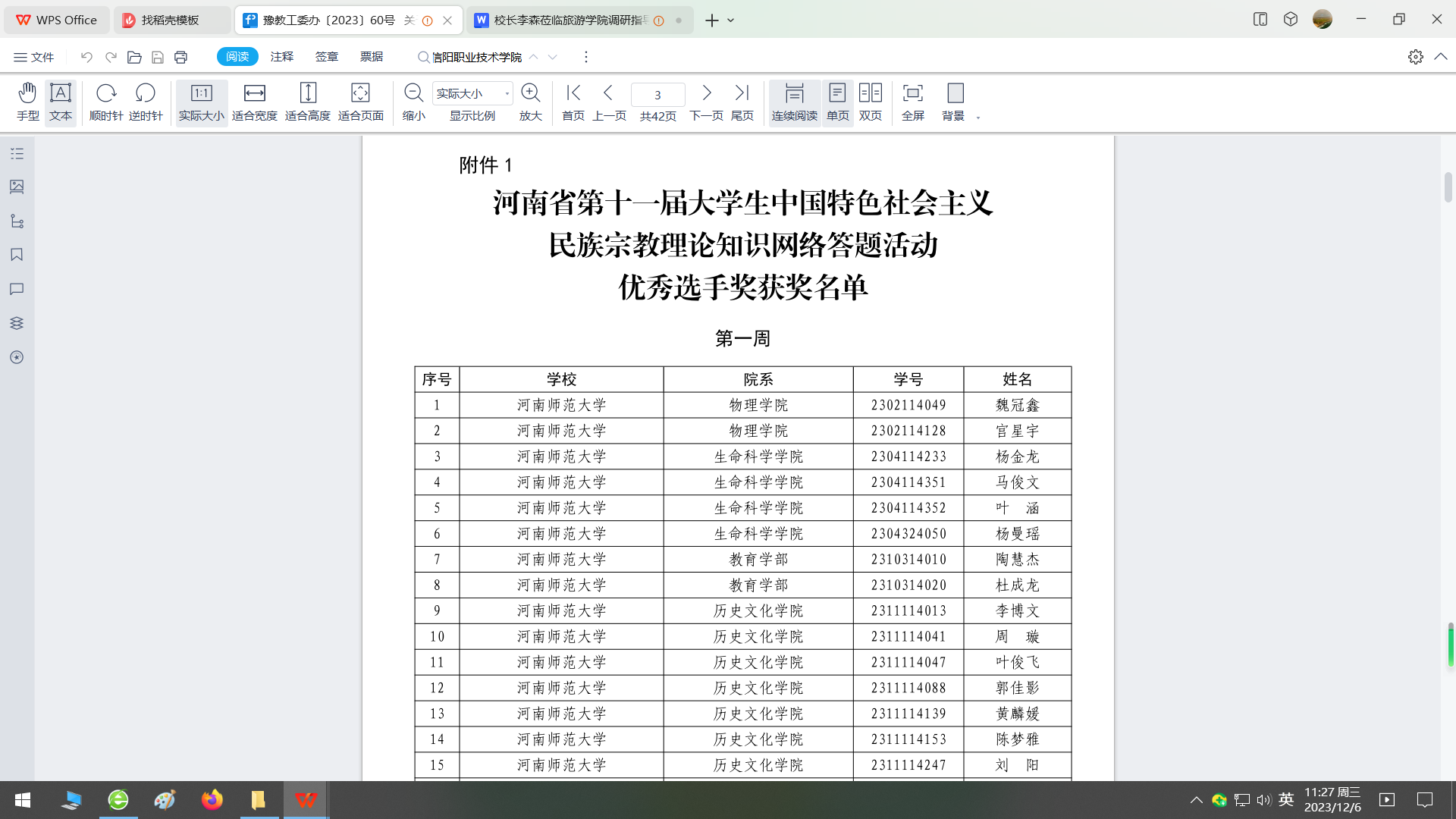1456x819 pixels.
Task: Open the zoom ratio dropdown
Action: click(507, 93)
